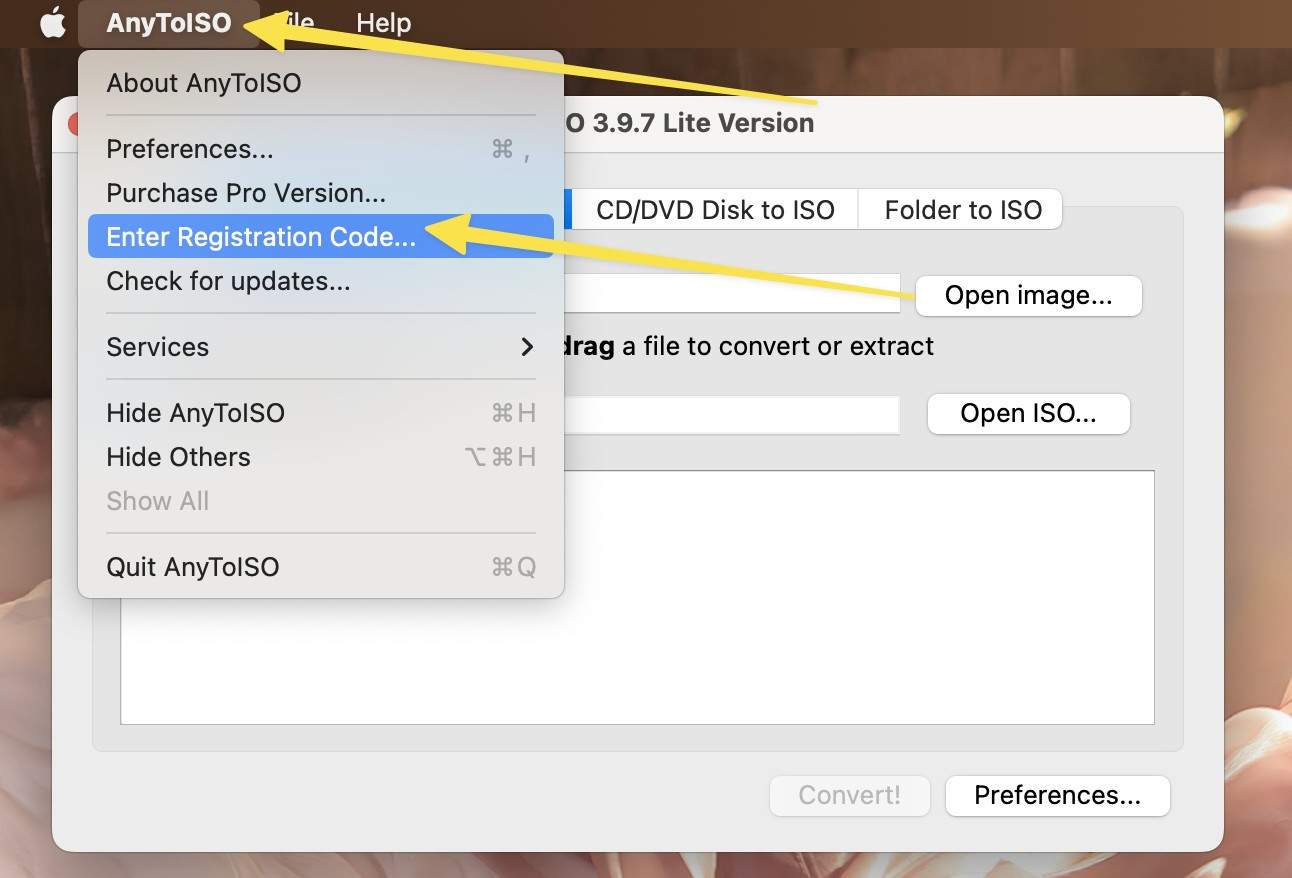Select Enter Registration Code
The height and width of the screenshot is (878, 1292).
pos(259,236)
